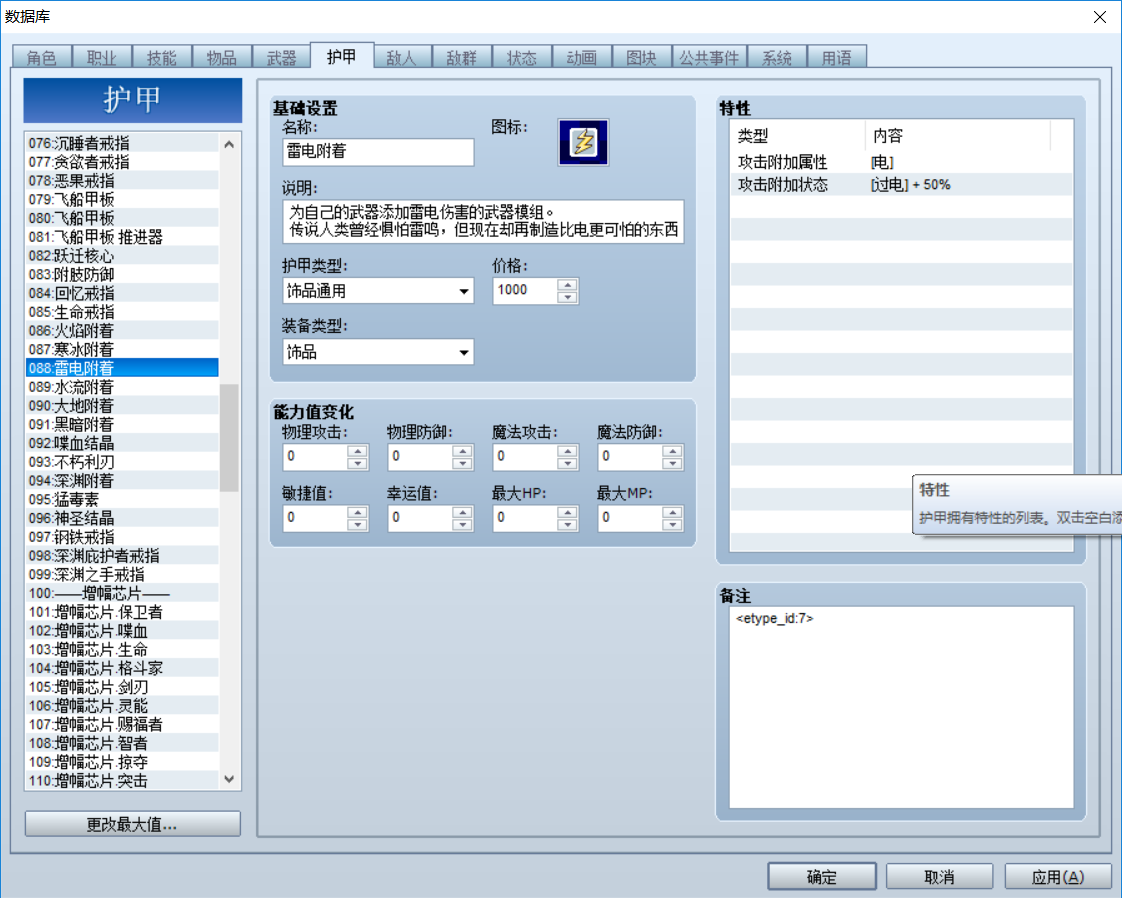Screen dimensions: 1122x898
Task: Select 101:增幅芯片.保卫者 in the list
Action: point(122,612)
